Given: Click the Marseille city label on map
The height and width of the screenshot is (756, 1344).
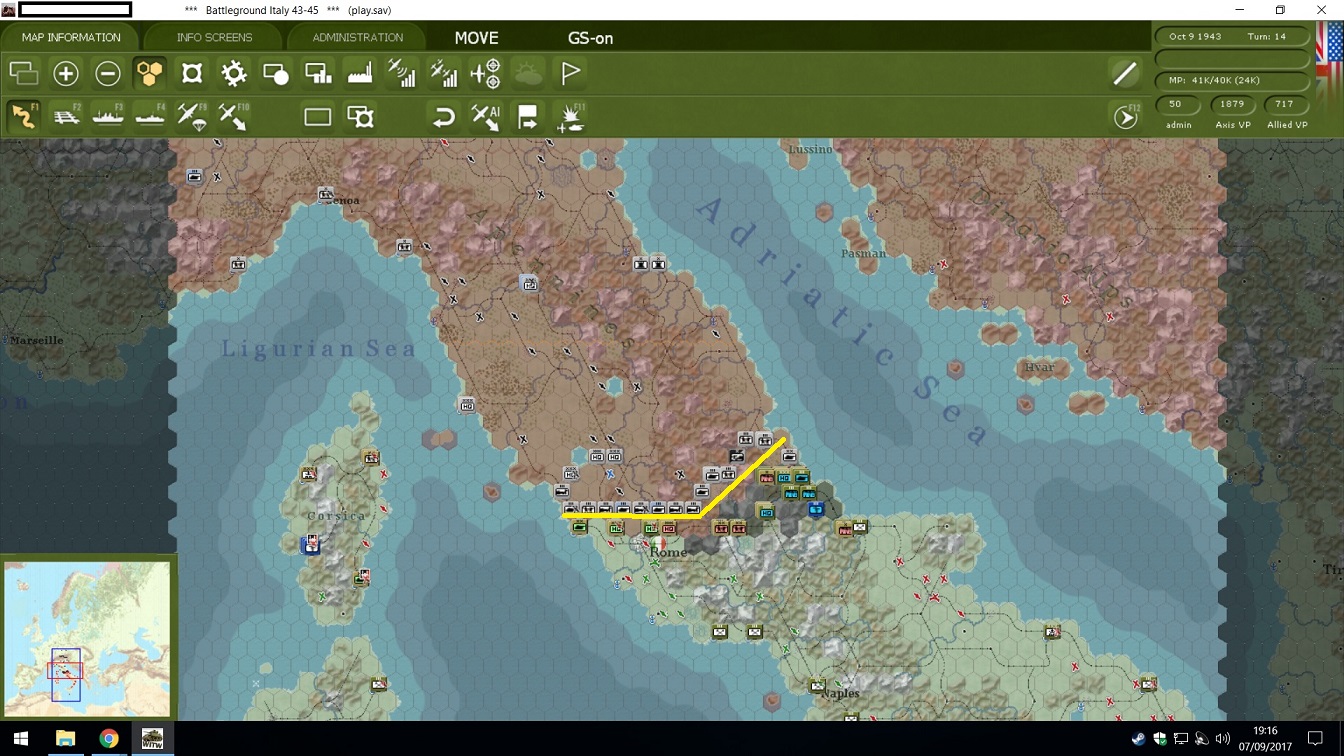Looking at the screenshot, I should click(x=36, y=341).
